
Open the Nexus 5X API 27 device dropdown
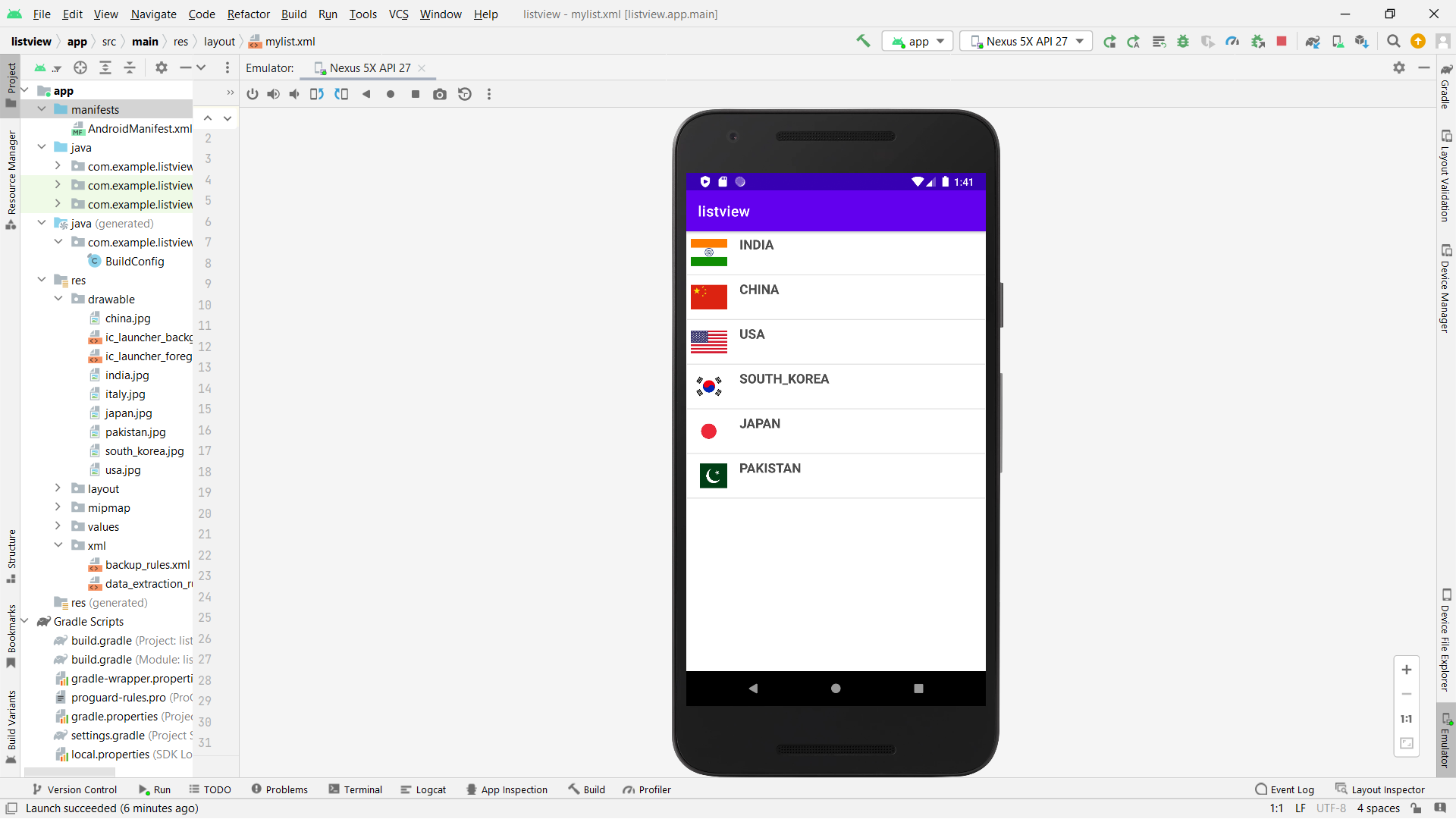point(1026,41)
